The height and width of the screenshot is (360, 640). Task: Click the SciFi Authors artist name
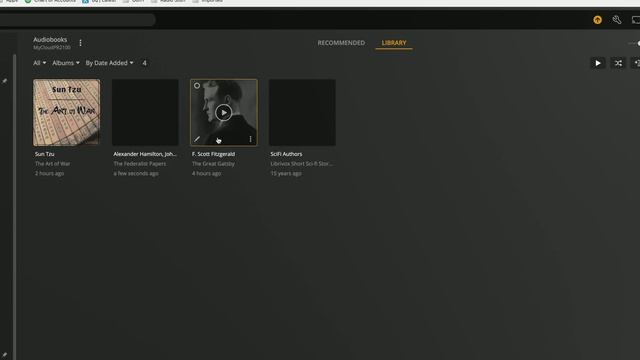pos(286,154)
